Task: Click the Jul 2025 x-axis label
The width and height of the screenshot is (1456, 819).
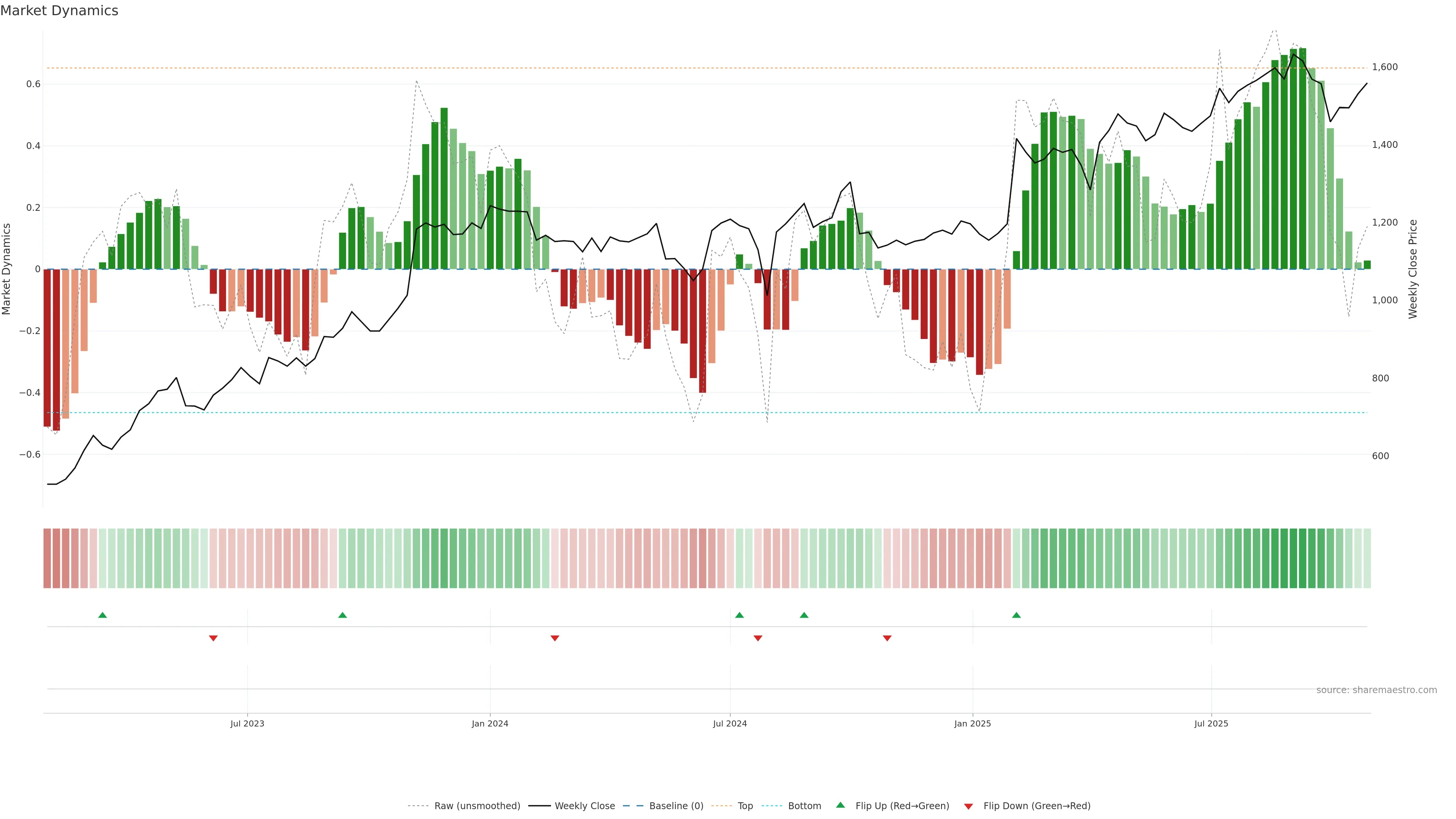Action: click(1211, 723)
